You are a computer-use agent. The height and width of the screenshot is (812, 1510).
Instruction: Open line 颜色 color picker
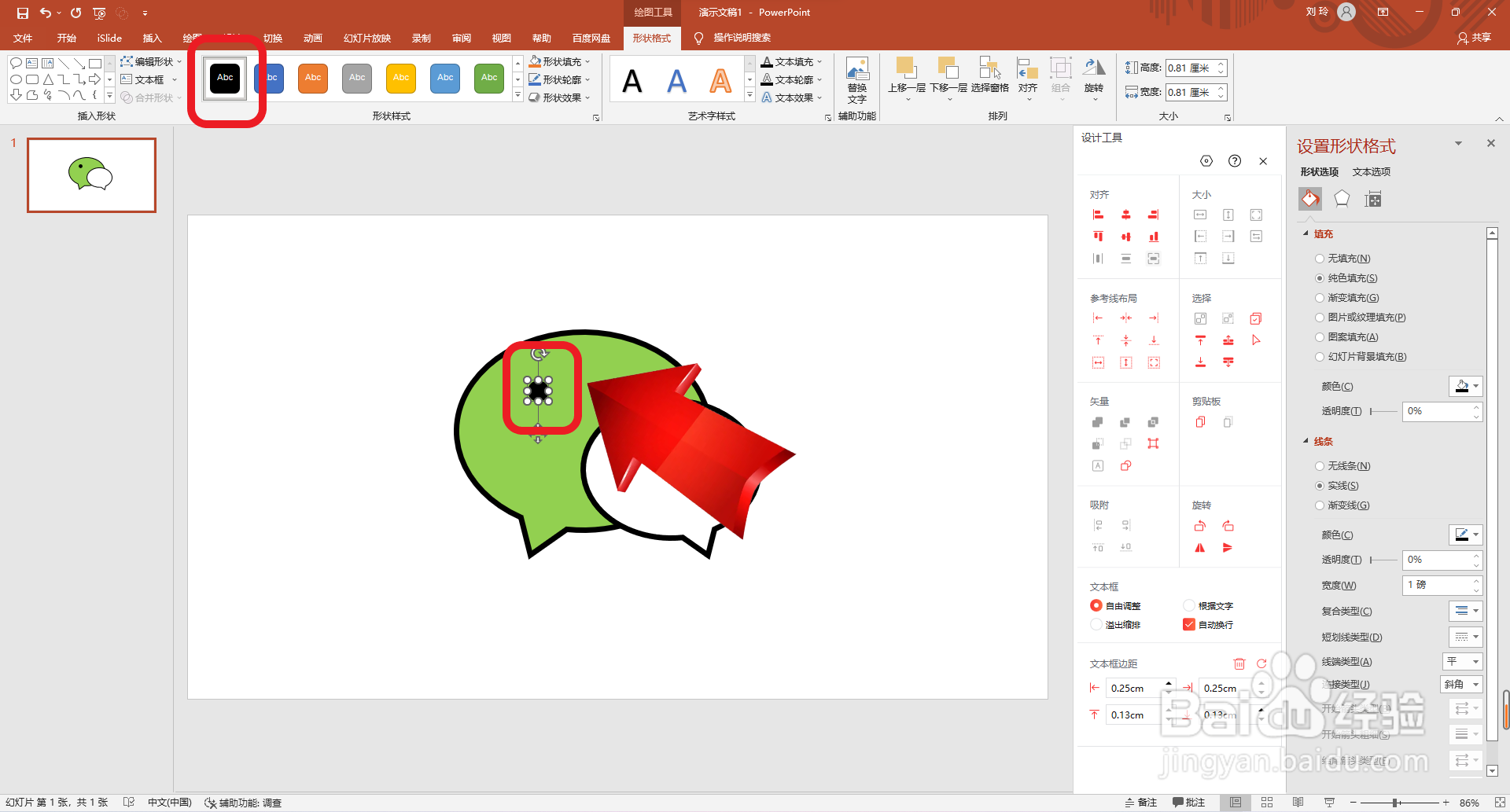coord(1466,535)
